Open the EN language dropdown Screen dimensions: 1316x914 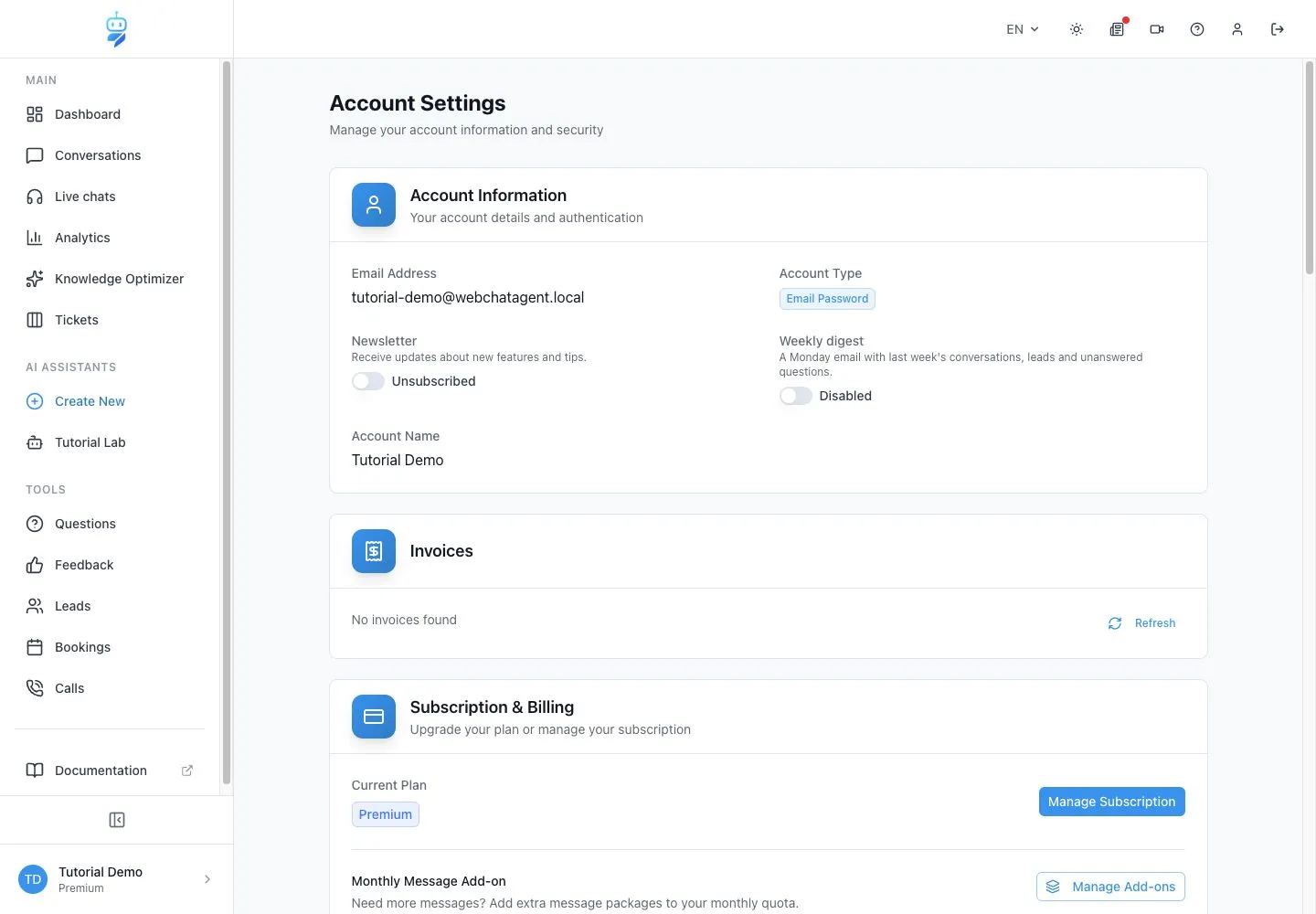coord(1023,29)
